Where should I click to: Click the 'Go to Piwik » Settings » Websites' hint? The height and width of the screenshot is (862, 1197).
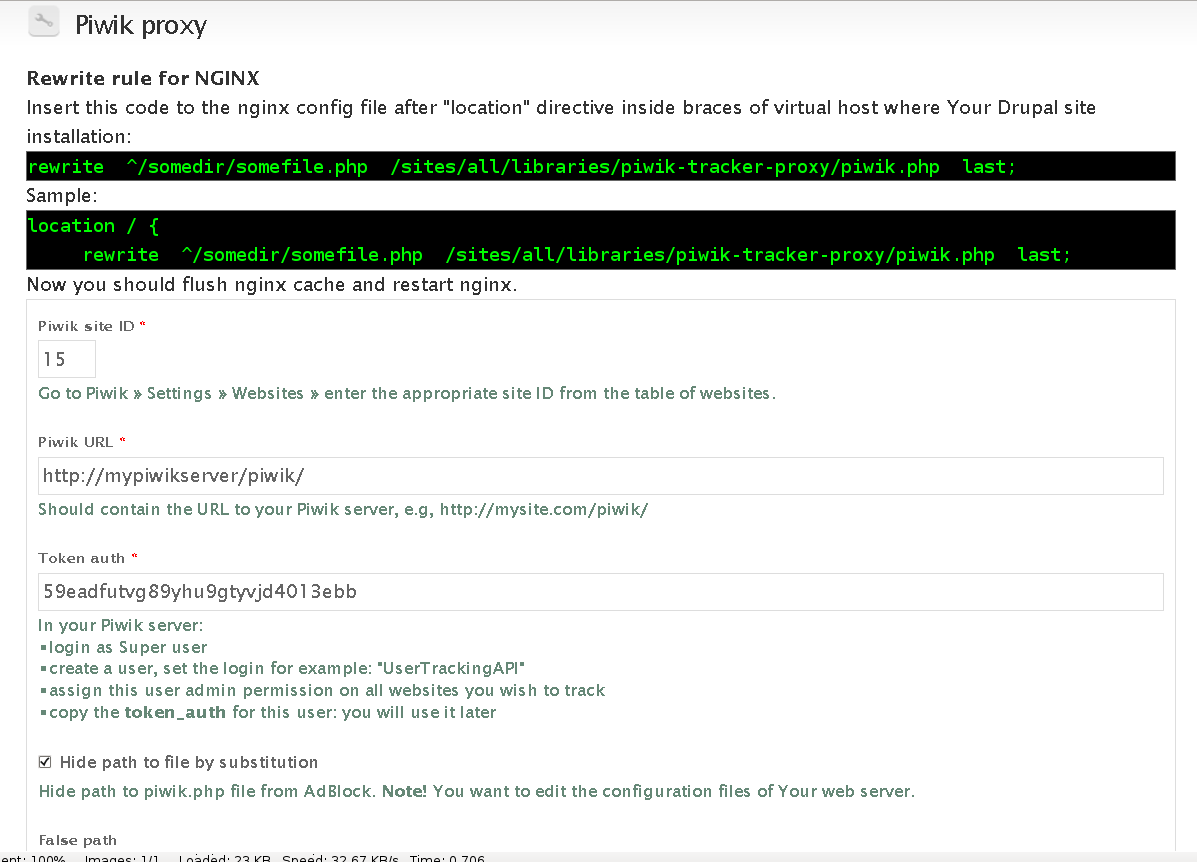point(407,393)
